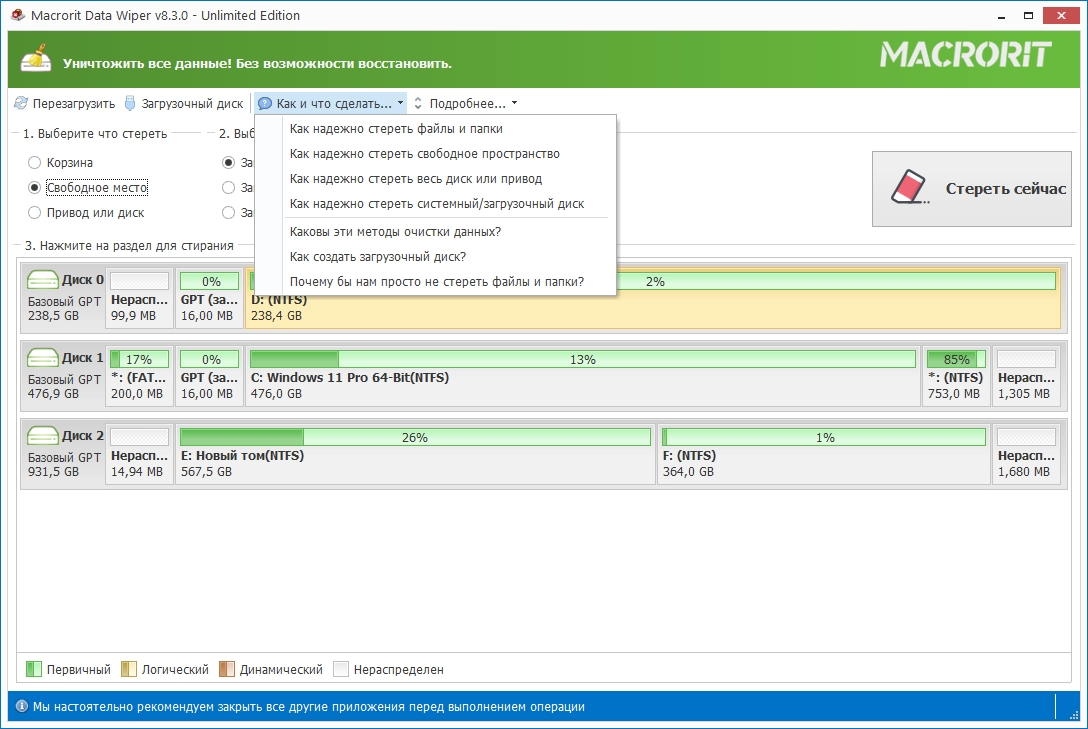This screenshot has width=1088, height=729.
Task: Click the Диск 0 Базовый GPT 238,5 GB label
Action: tap(64, 298)
